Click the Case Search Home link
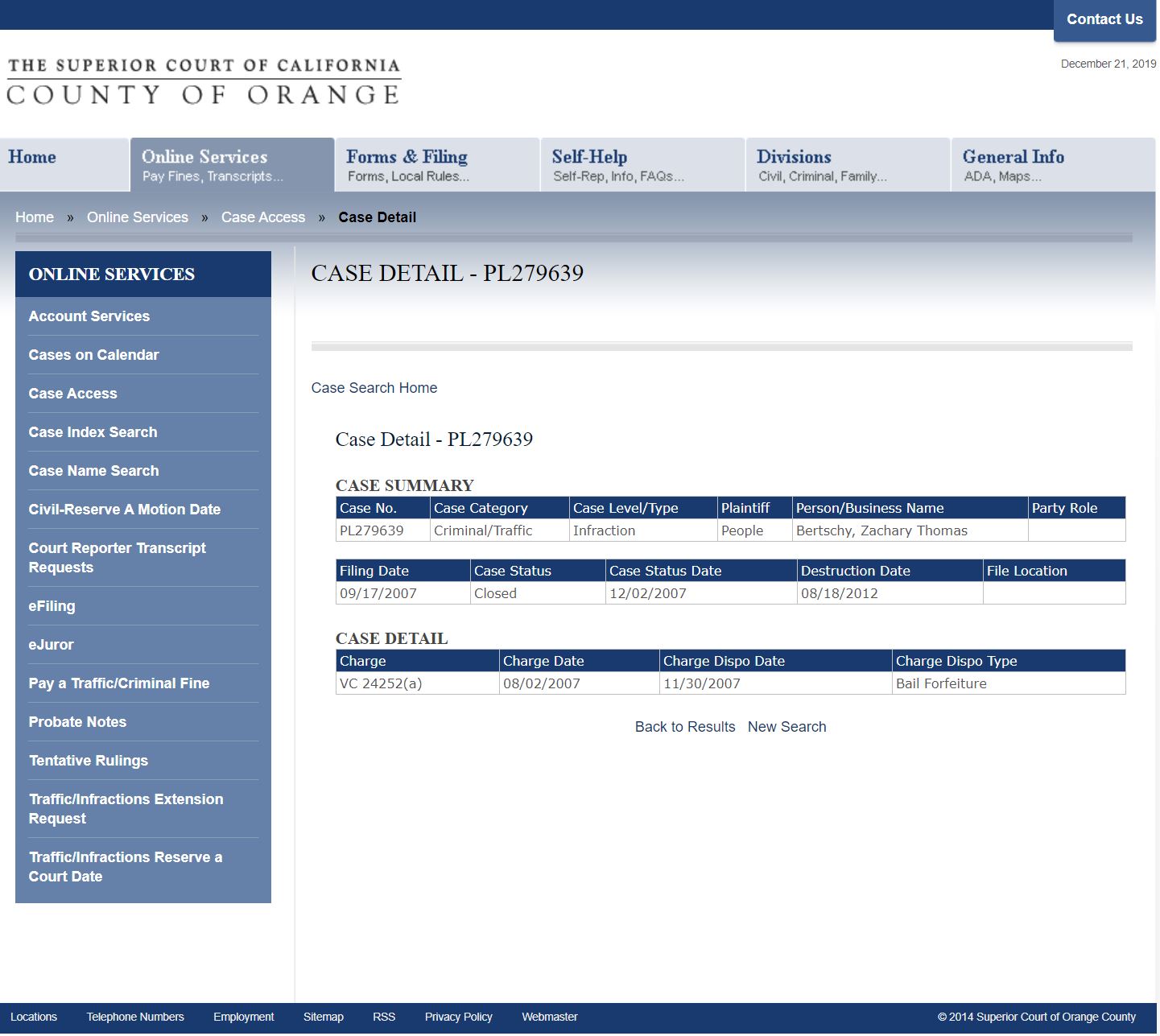The image size is (1160, 1036). 374,388
